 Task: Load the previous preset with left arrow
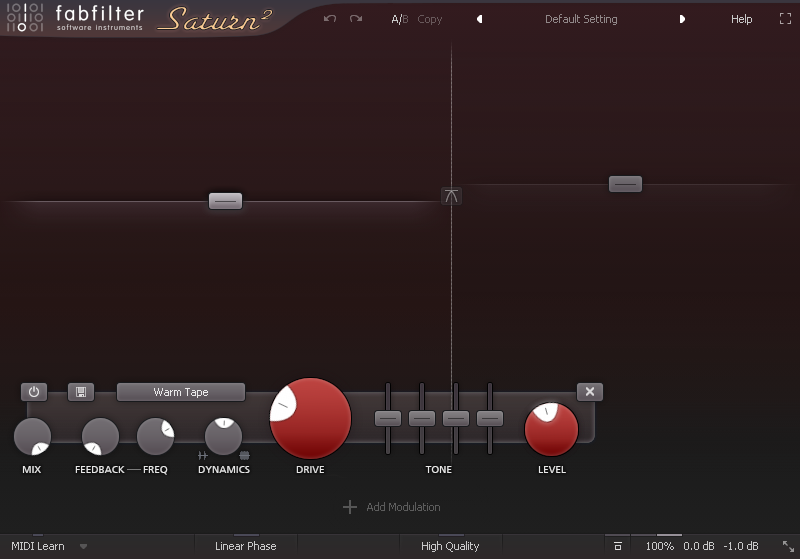(x=480, y=19)
